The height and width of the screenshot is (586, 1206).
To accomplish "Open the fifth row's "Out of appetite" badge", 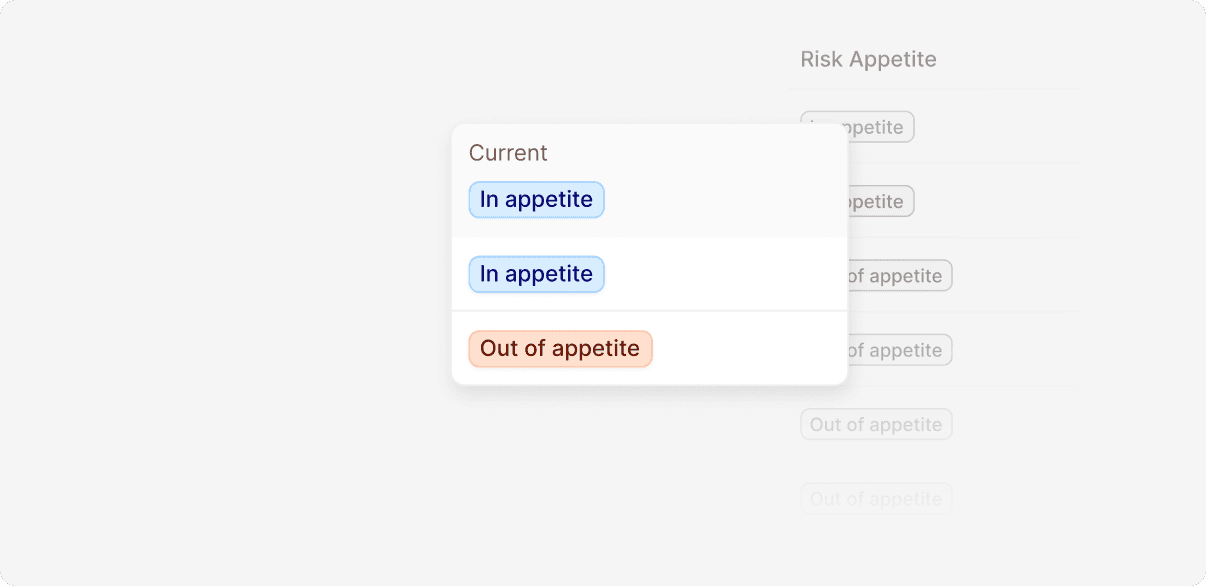I will click(876, 424).
